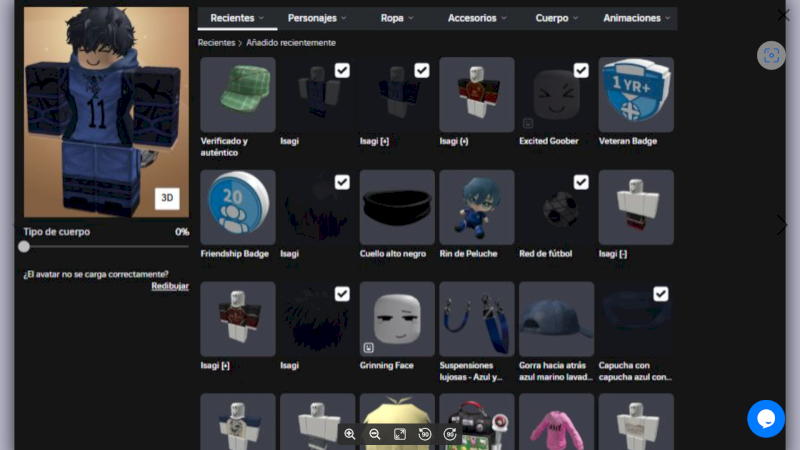Expand the Ropa dropdown arrow

pyautogui.click(x=411, y=18)
